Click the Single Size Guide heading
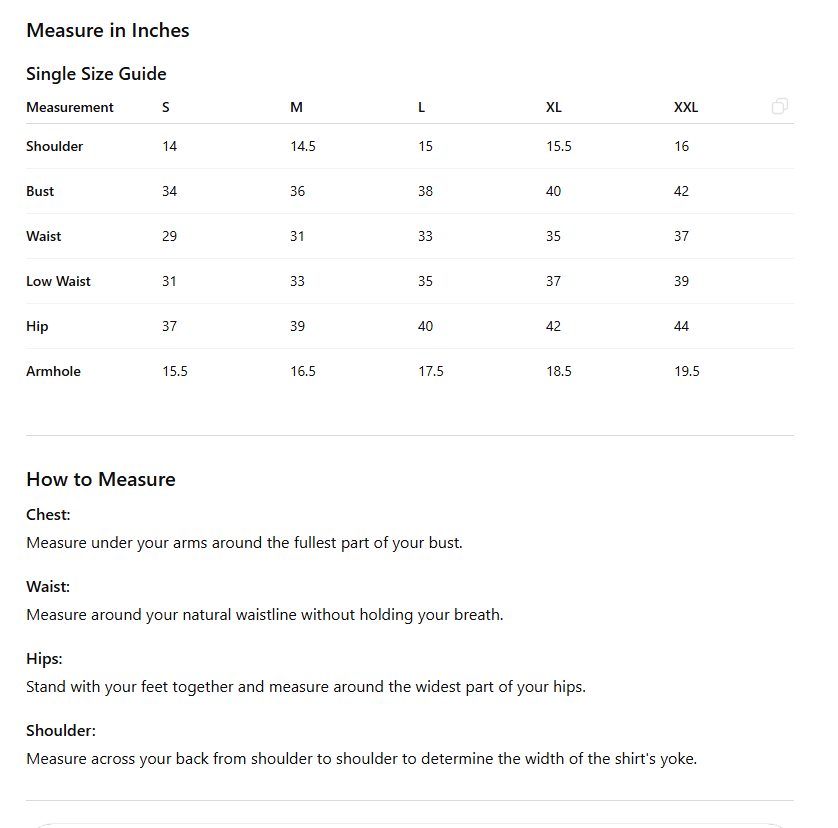Screen dimensions: 838x828 tap(96, 74)
